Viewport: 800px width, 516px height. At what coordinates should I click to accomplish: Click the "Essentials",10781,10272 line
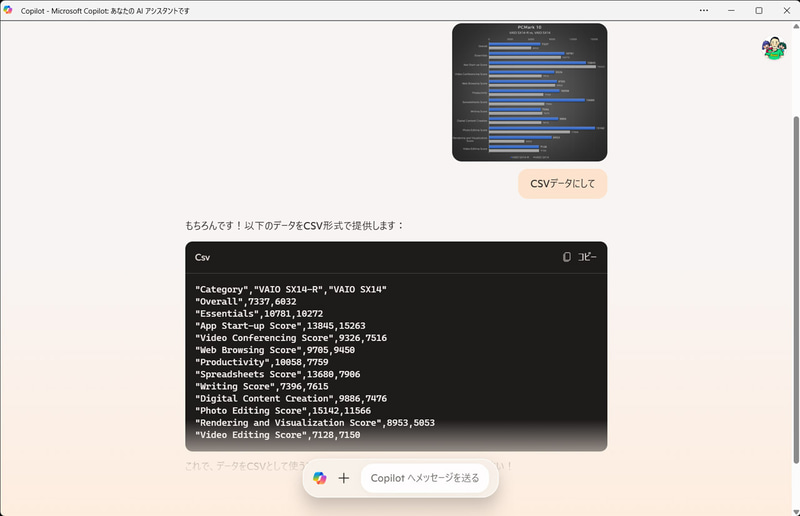259,314
